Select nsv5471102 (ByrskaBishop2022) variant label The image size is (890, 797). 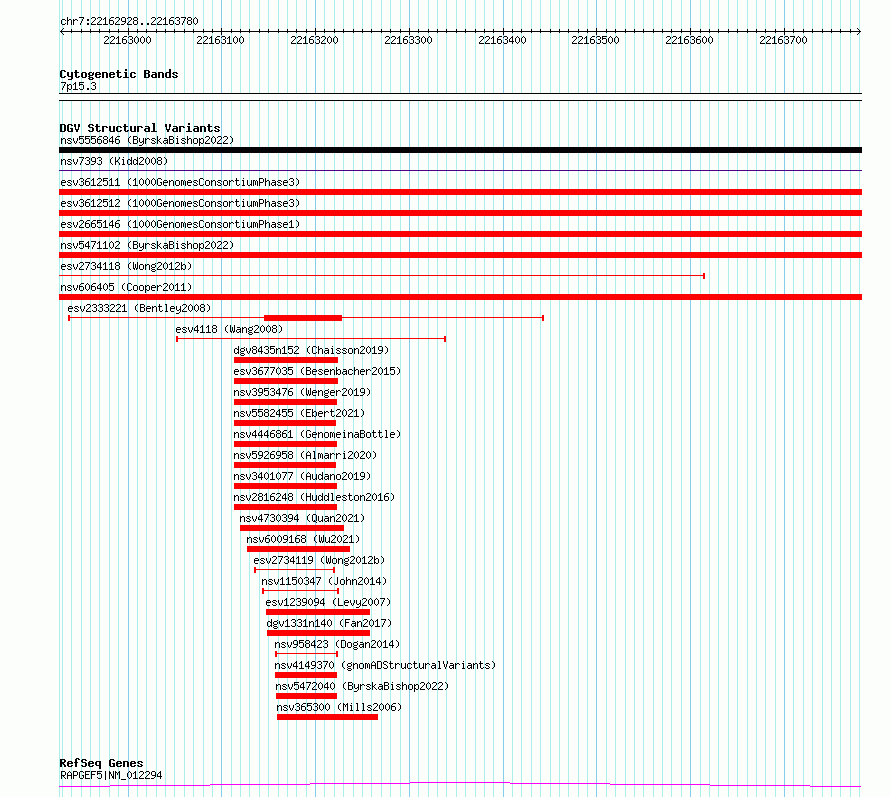pos(147,245)
